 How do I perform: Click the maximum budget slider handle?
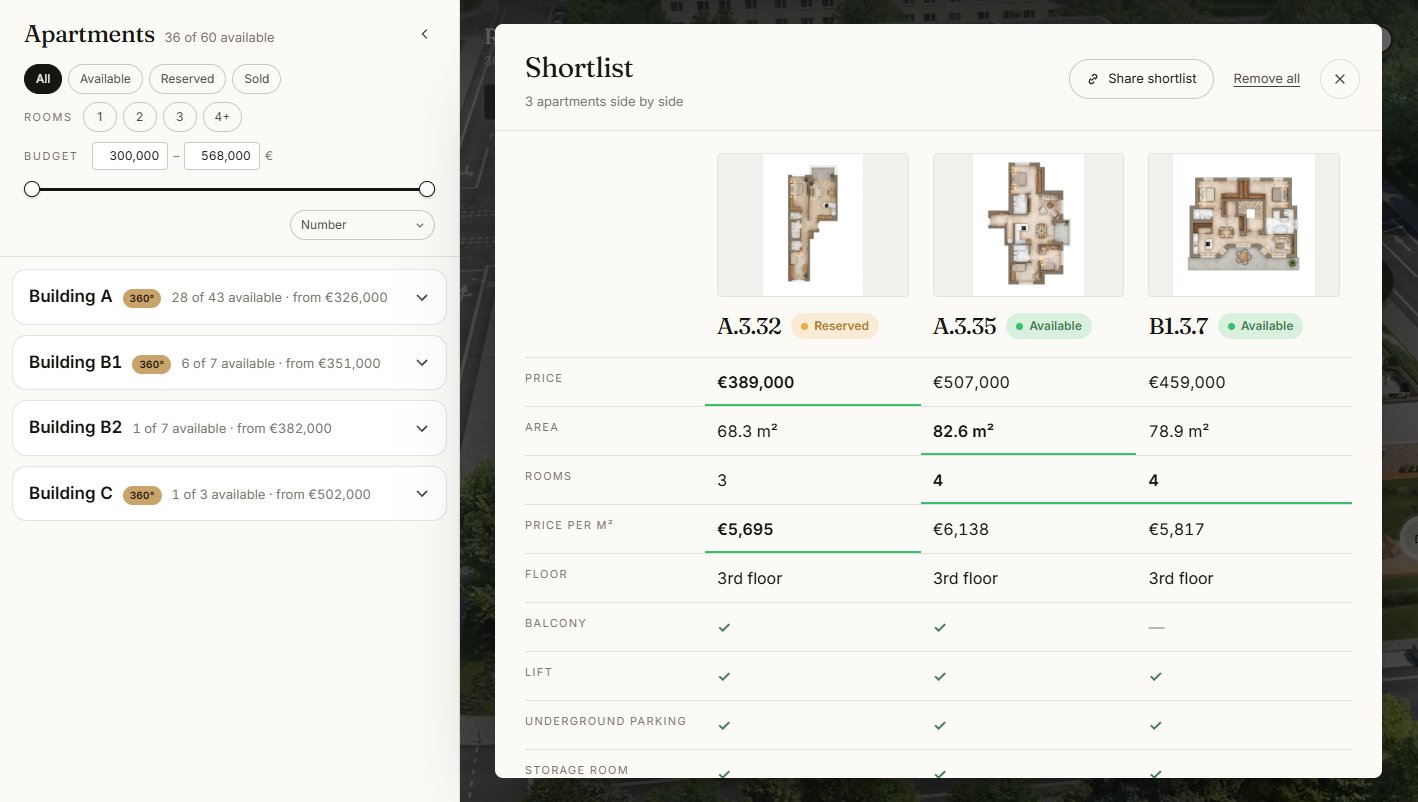(427, 189)
